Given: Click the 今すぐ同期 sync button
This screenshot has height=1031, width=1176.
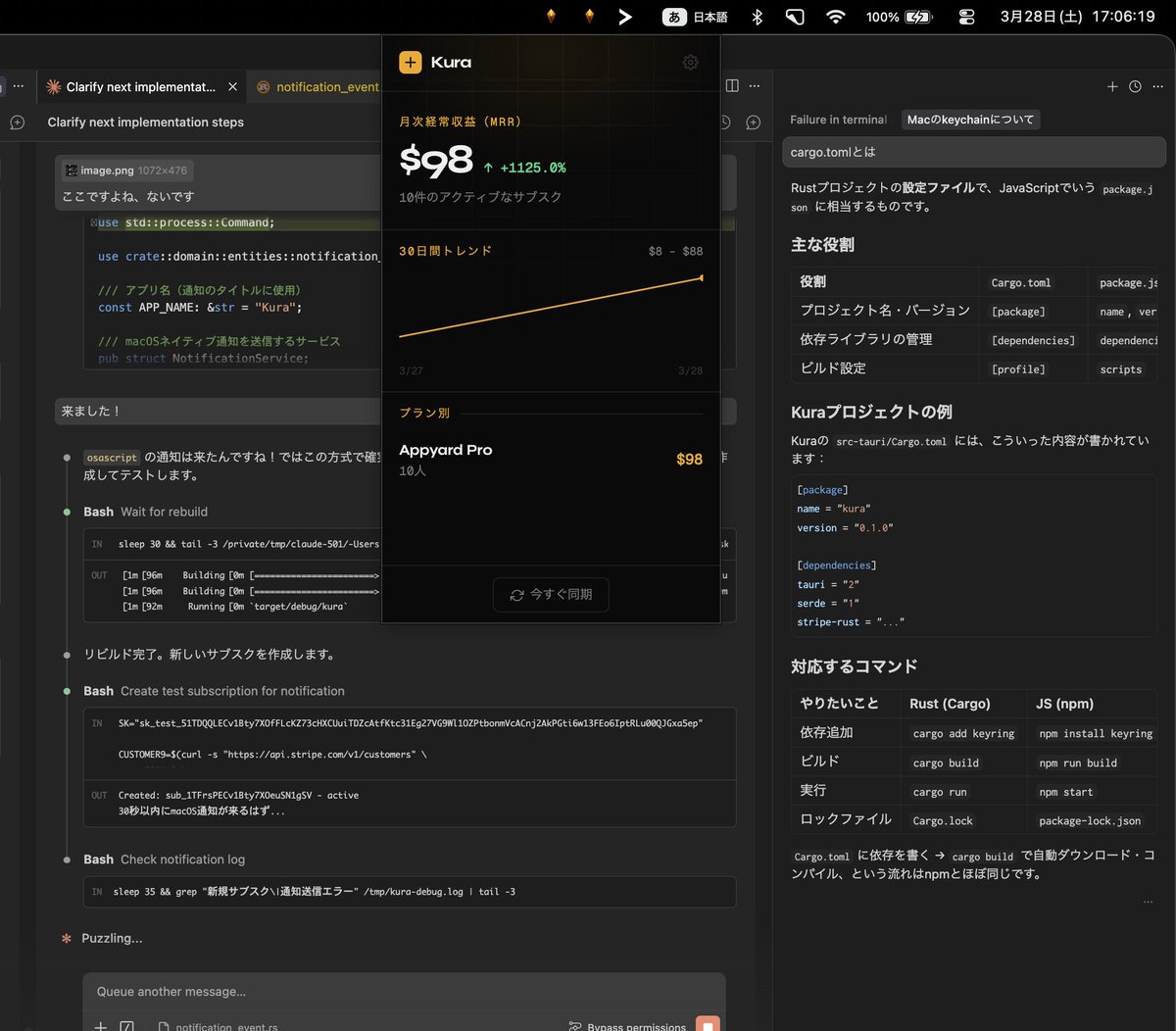Looking at the screenshot, I should click(551, 595).
